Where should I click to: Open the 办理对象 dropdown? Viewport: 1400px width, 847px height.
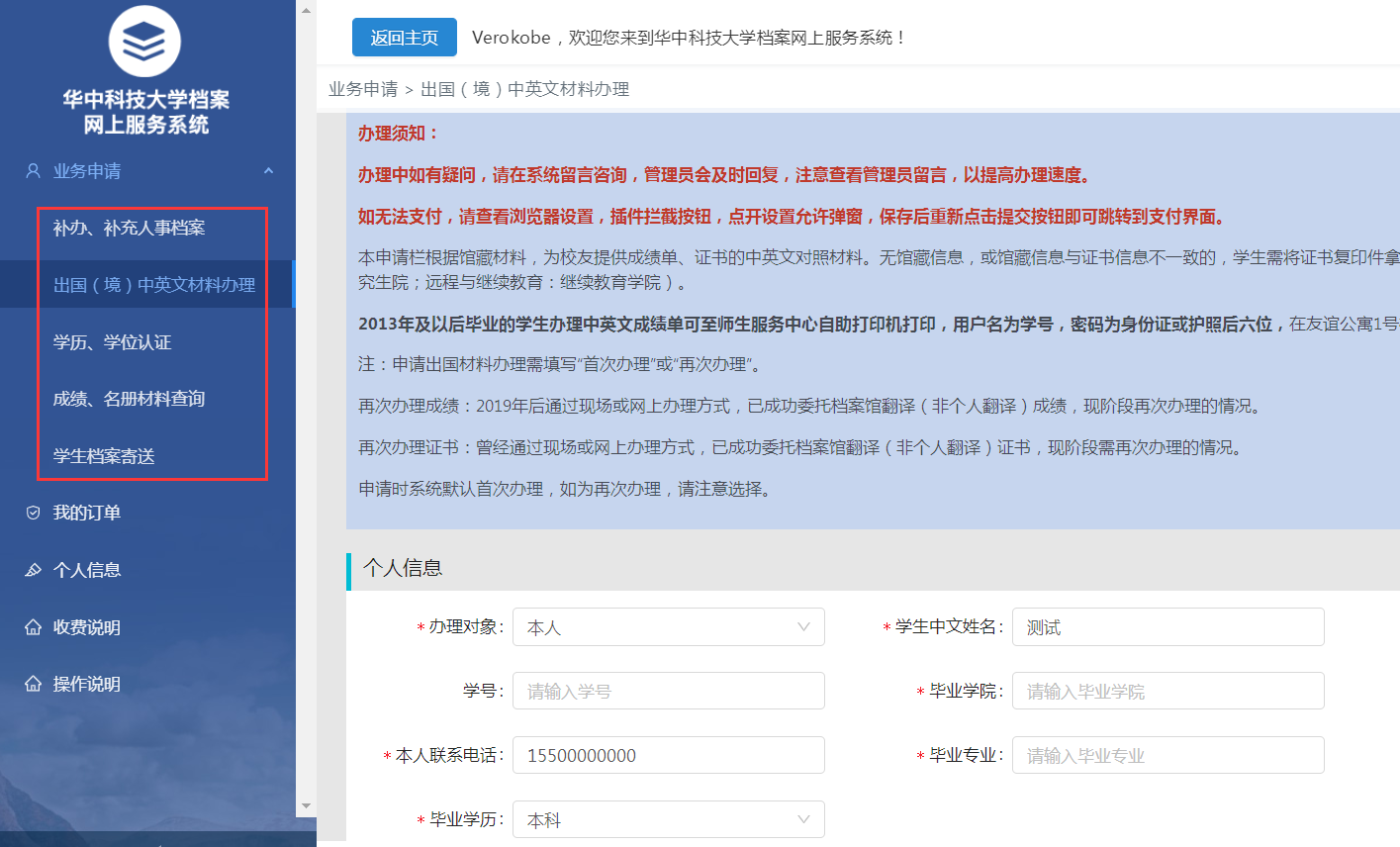[668, 627]
